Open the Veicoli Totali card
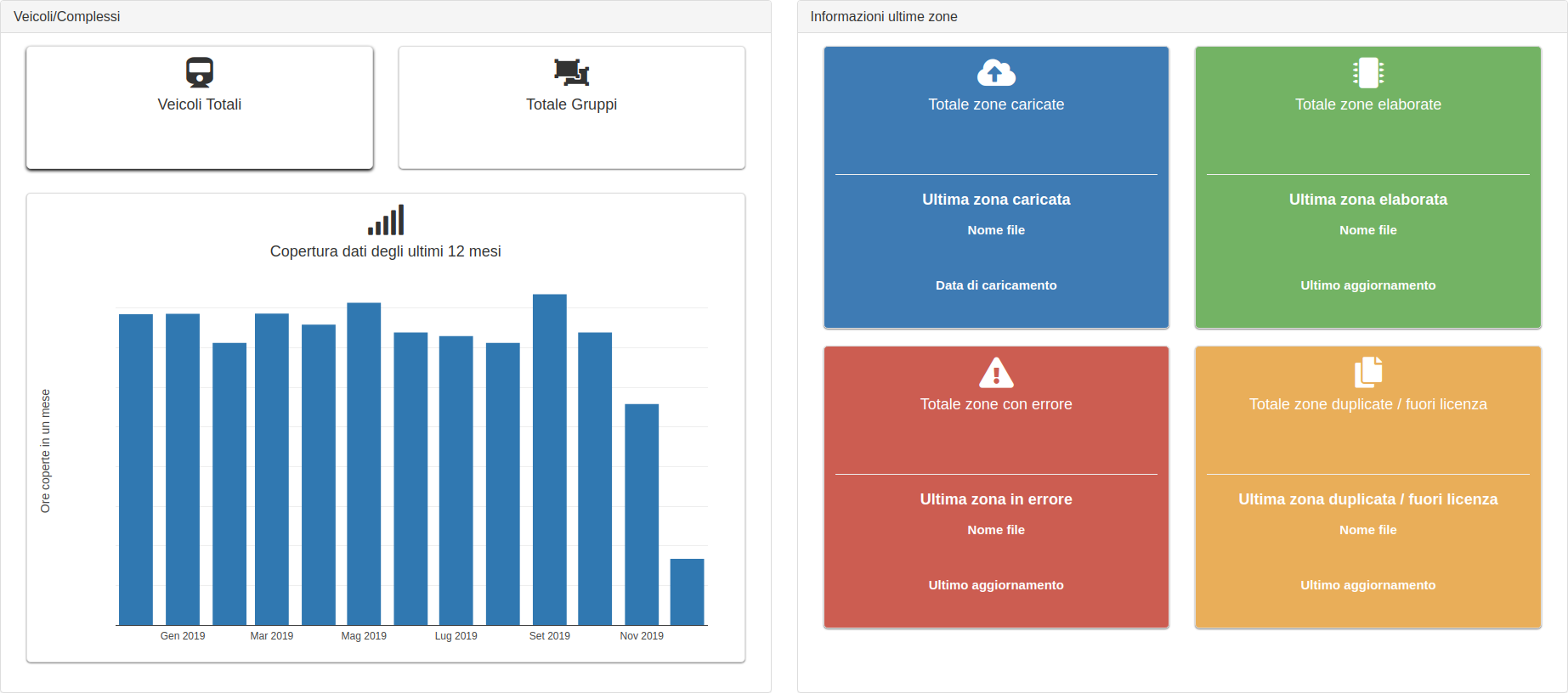1568x693 pixels. click(x=200, y=108)
